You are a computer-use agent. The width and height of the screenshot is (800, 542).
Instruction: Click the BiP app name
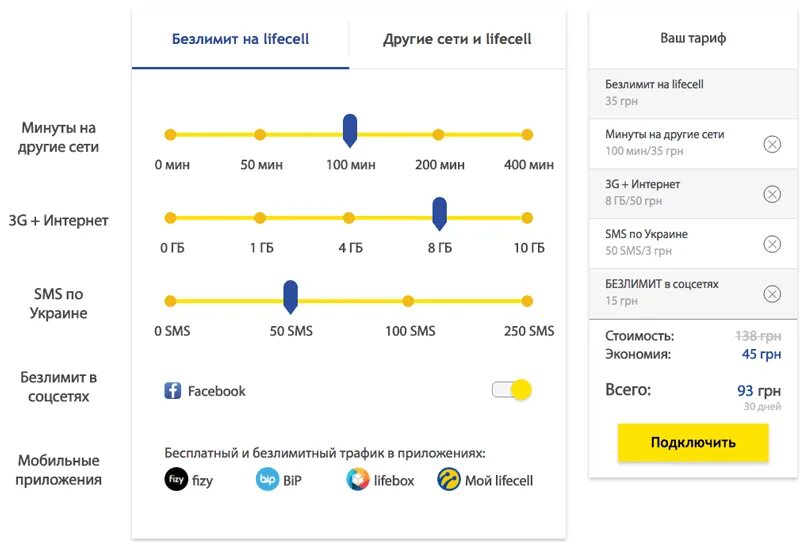pyautogui.click(x=292, y=481)
